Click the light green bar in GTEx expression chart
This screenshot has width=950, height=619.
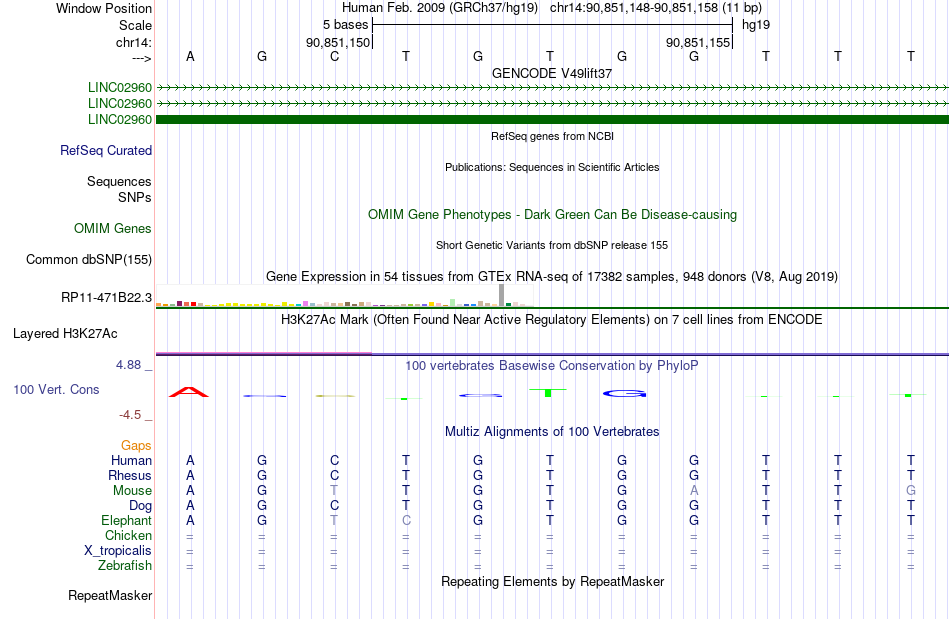click(453, 303)
